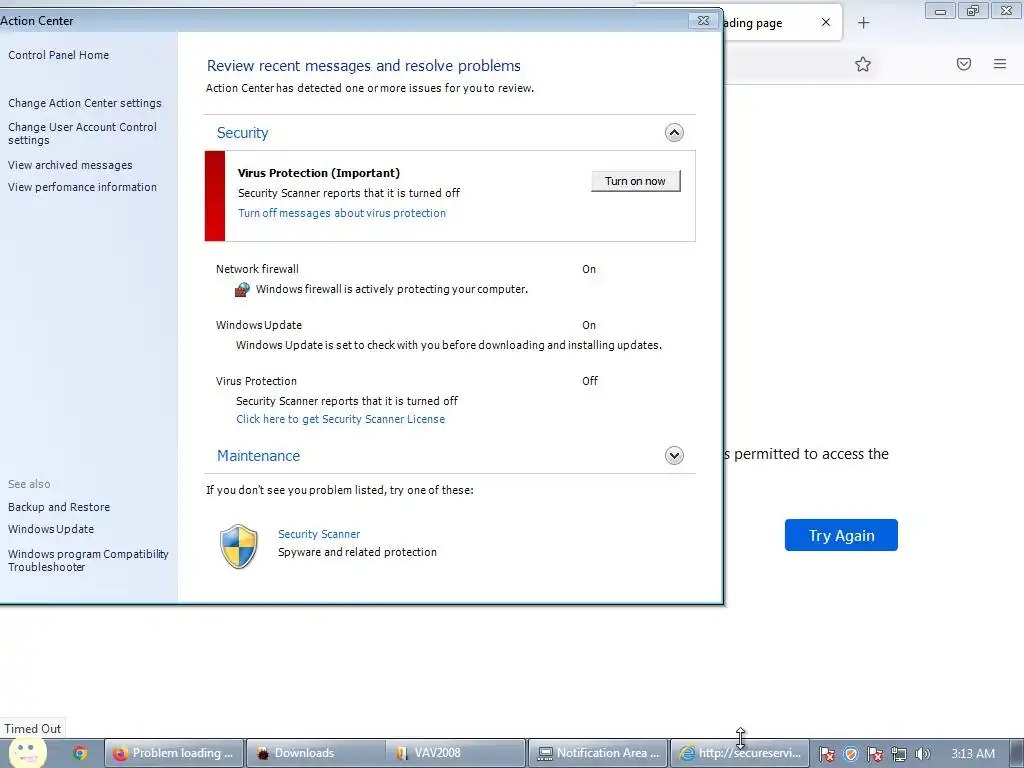Open the Firefox hamburger menu

(1000, 64)
